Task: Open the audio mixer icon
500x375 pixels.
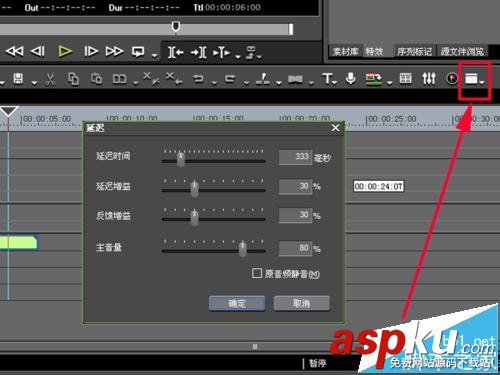Action: point(429,79)
